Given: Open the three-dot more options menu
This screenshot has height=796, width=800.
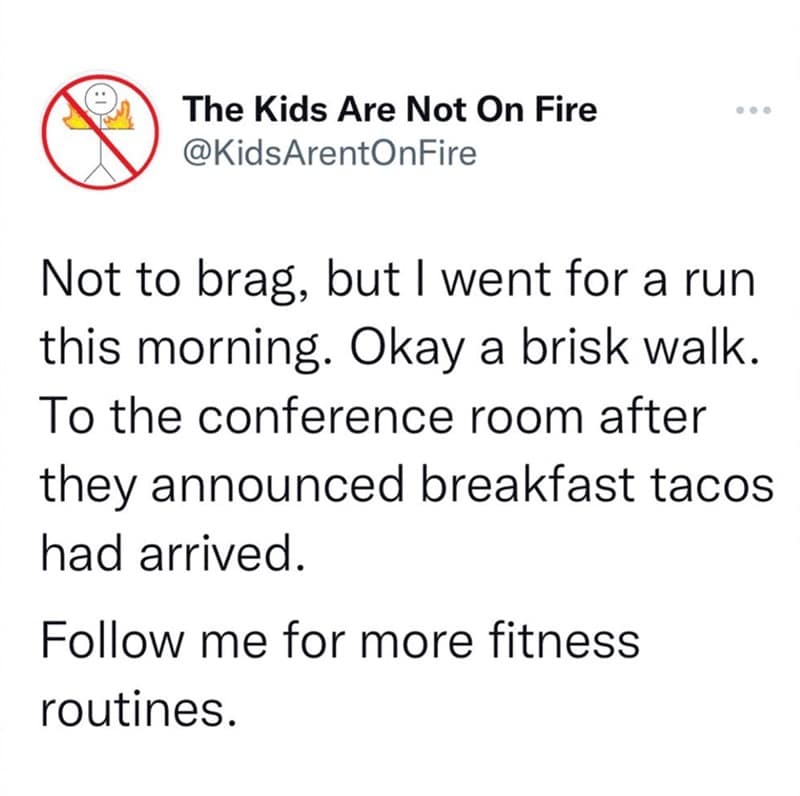Looking at the screenshot, I should (x=746, y=111).
